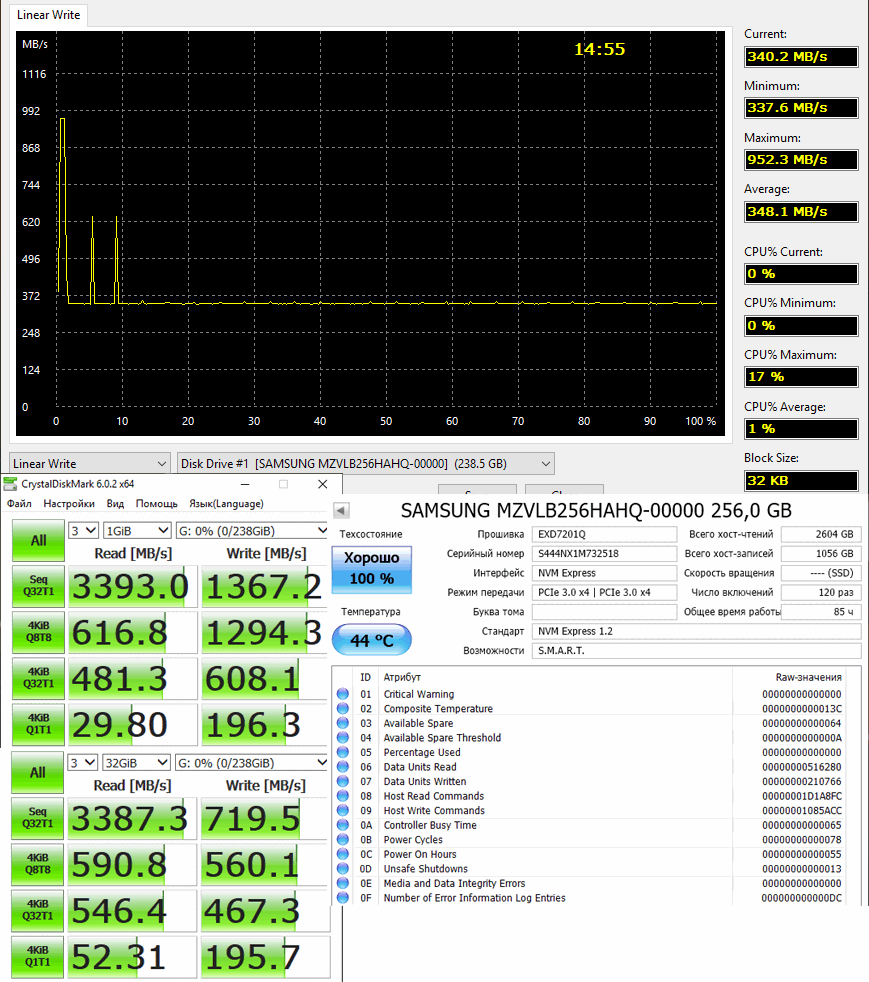Click the Хорошо 100 % health status button
This screenshot has height=982, width=869.
click(x=372, y=569)
